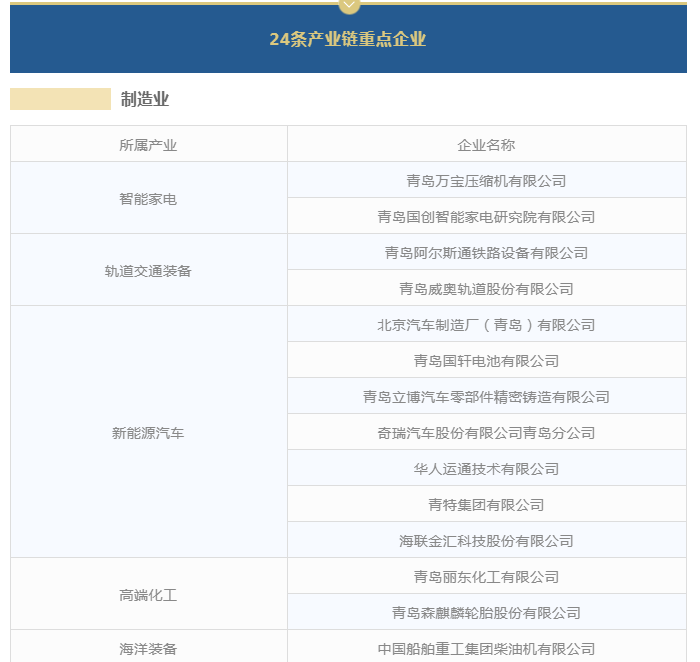Select 青岛丽东化工有限公司 row
Image resolution: width=700 pixels, height=662 pixels.
487,576
